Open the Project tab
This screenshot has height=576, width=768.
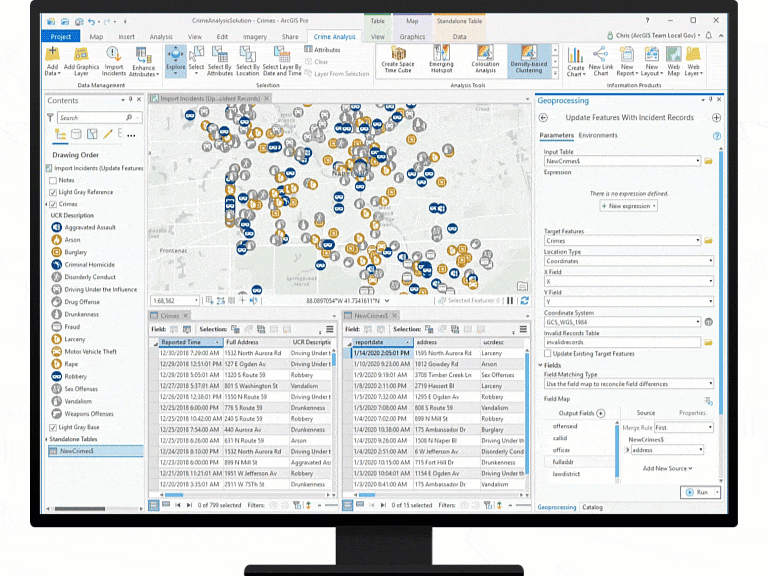pos(61,37)
